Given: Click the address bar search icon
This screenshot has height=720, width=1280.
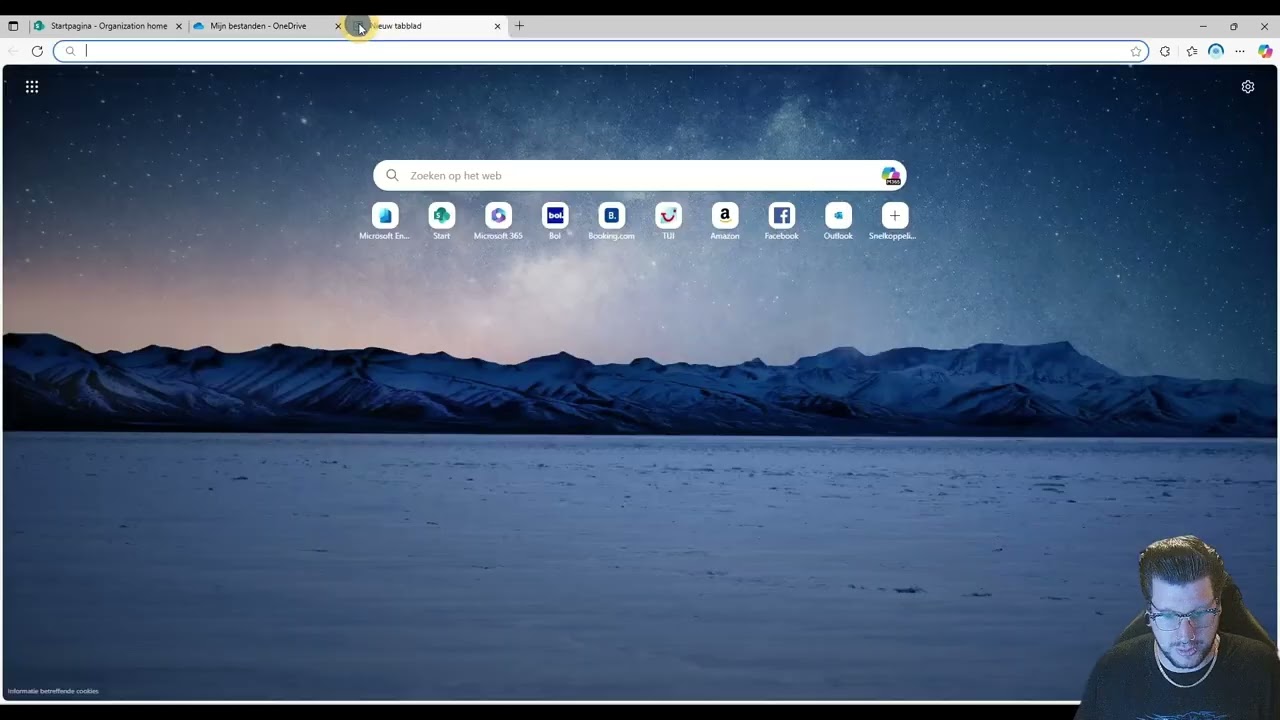Looking at the screenshot, I should (x=70, y=51).
